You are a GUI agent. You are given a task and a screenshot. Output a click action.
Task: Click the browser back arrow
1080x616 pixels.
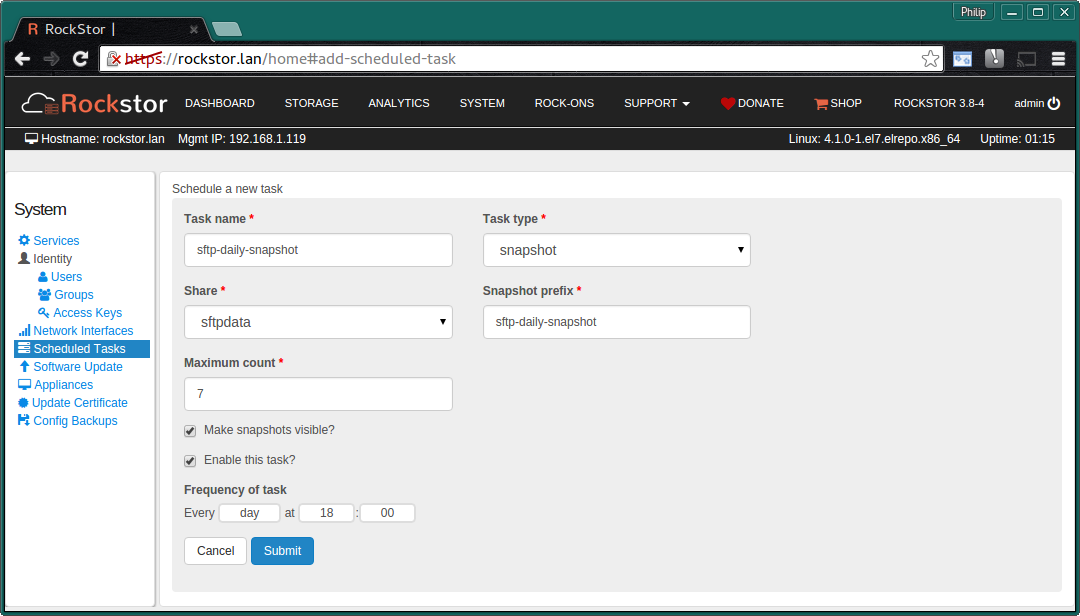23,59
